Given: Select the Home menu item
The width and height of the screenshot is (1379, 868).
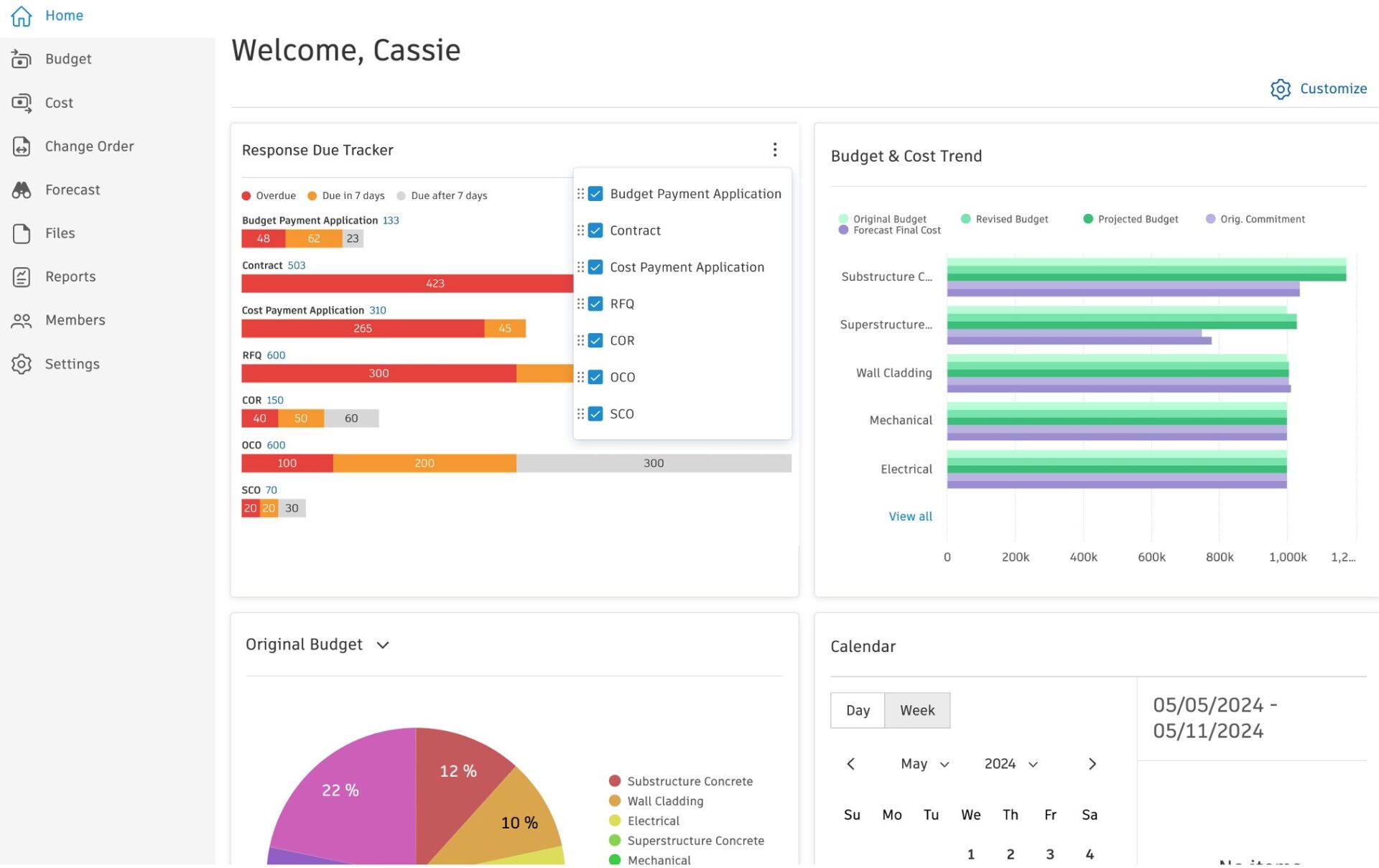Looking at the screenshot, I should [64, 15].
